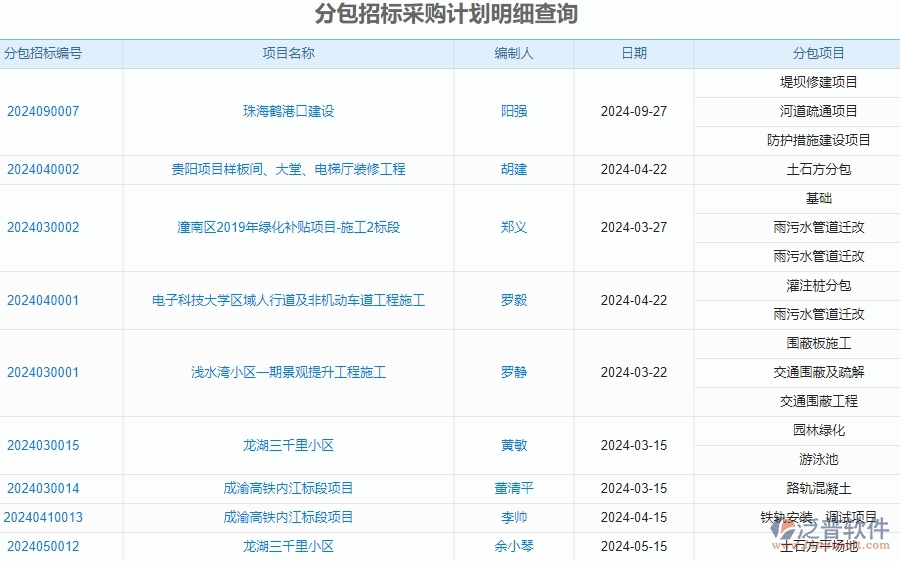Select compiler name 胡建
The width and height of the screenshot is (900, 561).
click(514, 169)
